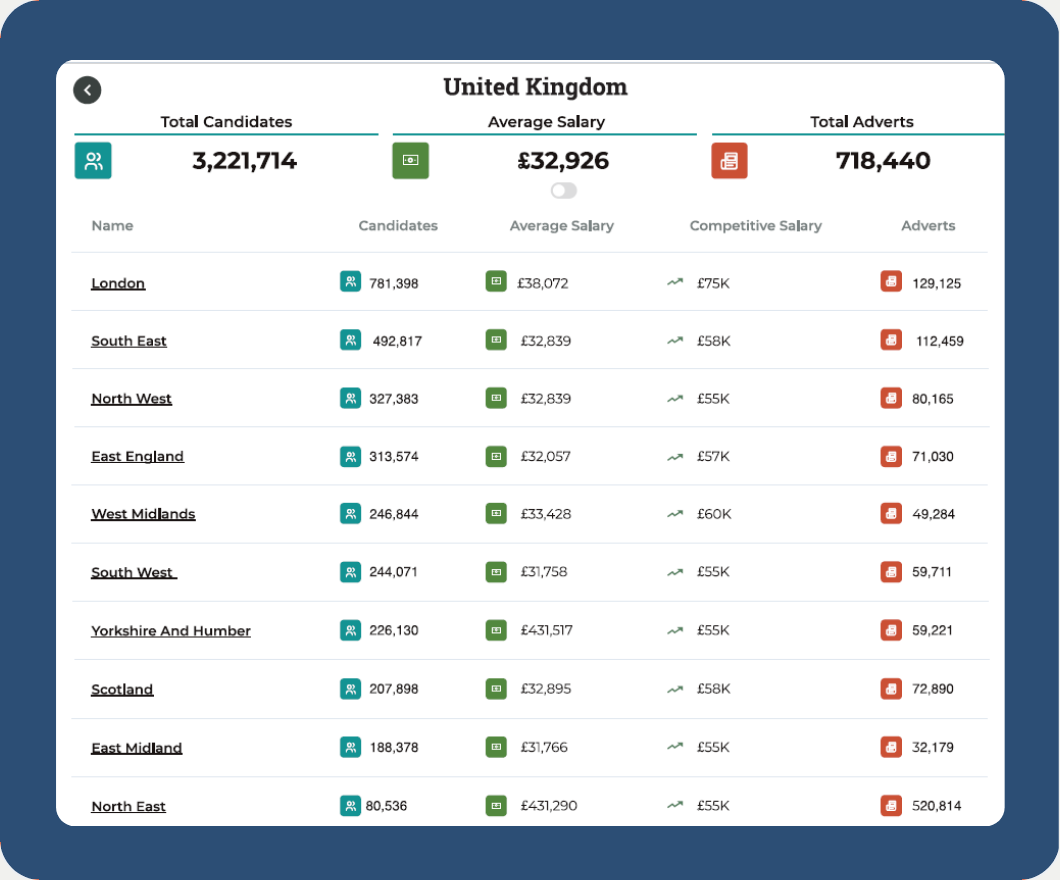Click the Competitive Salary column header
The width and height of the screenshot is (1060, 880).
pyautogui.click(x=756, y=226)
